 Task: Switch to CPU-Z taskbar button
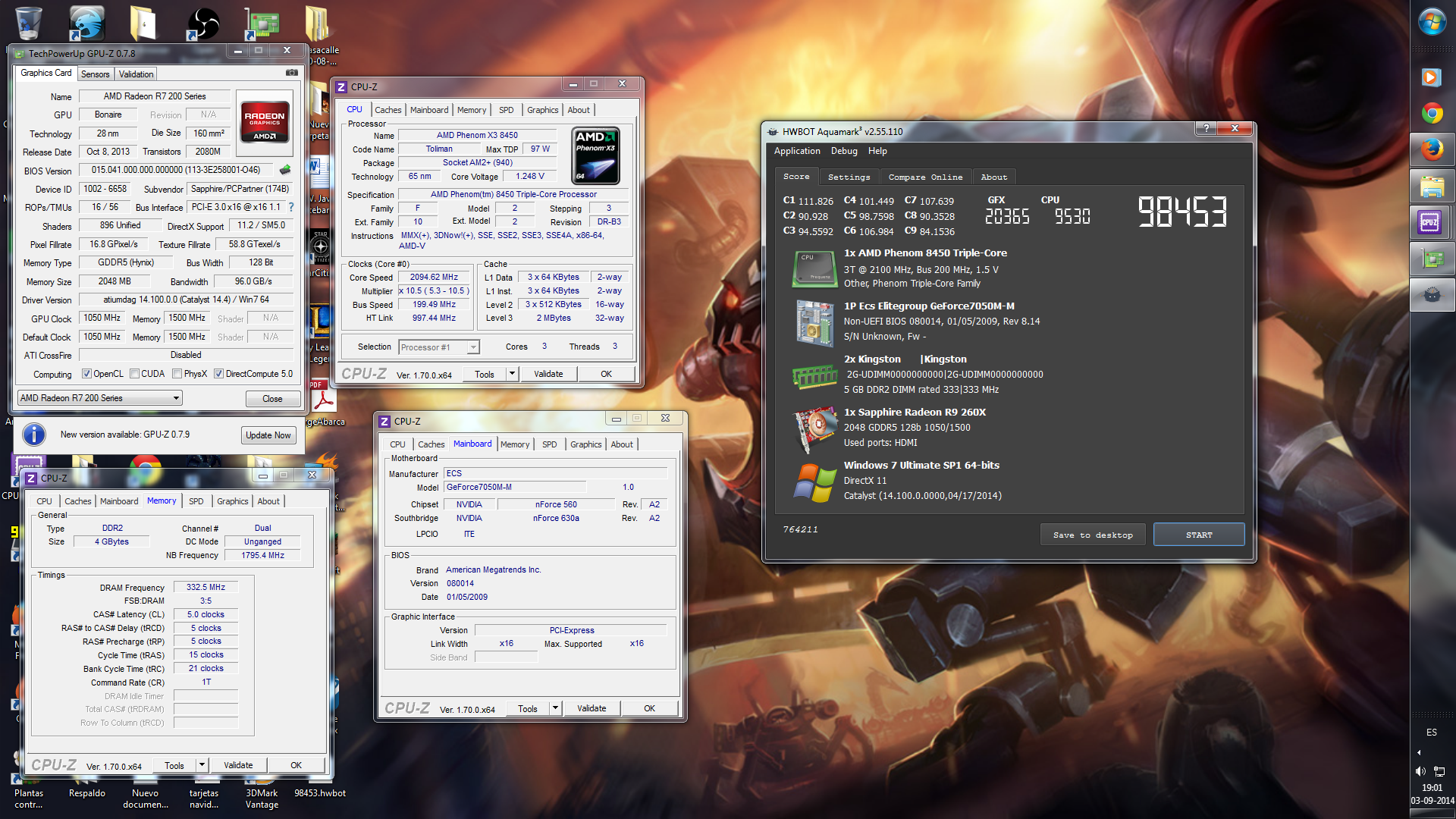pyautogui.click(x=1431, y=222)
